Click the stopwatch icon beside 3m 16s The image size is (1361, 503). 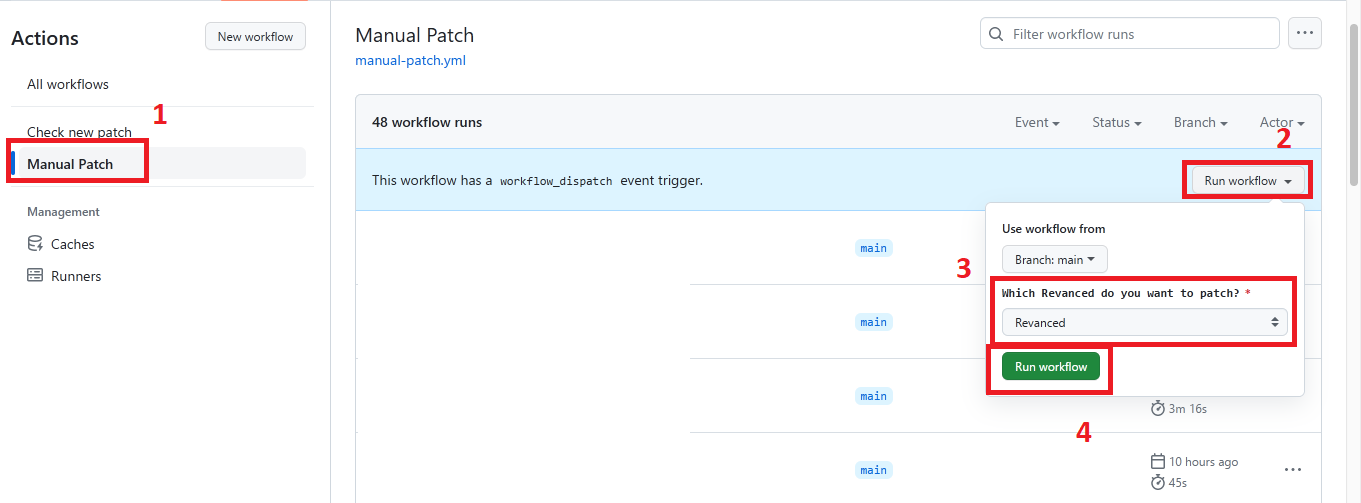(x=1158, y=408)
